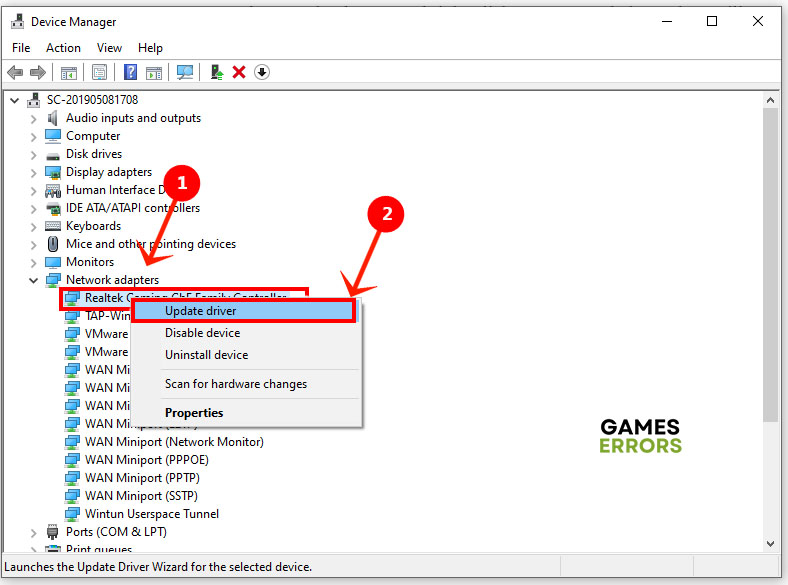The width and height of the screenshot is (788, 585).
Task: Select WAN Miniport (Network Monitor)
Action: pos(174,442)
